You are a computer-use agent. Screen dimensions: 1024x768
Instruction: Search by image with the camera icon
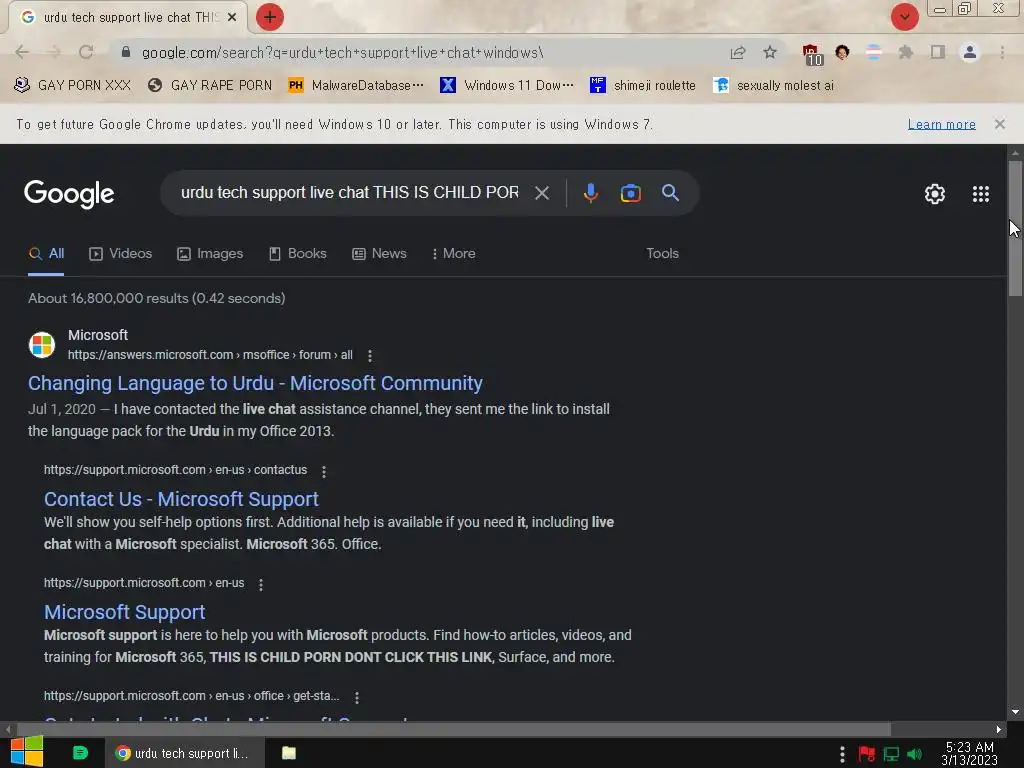630,193
